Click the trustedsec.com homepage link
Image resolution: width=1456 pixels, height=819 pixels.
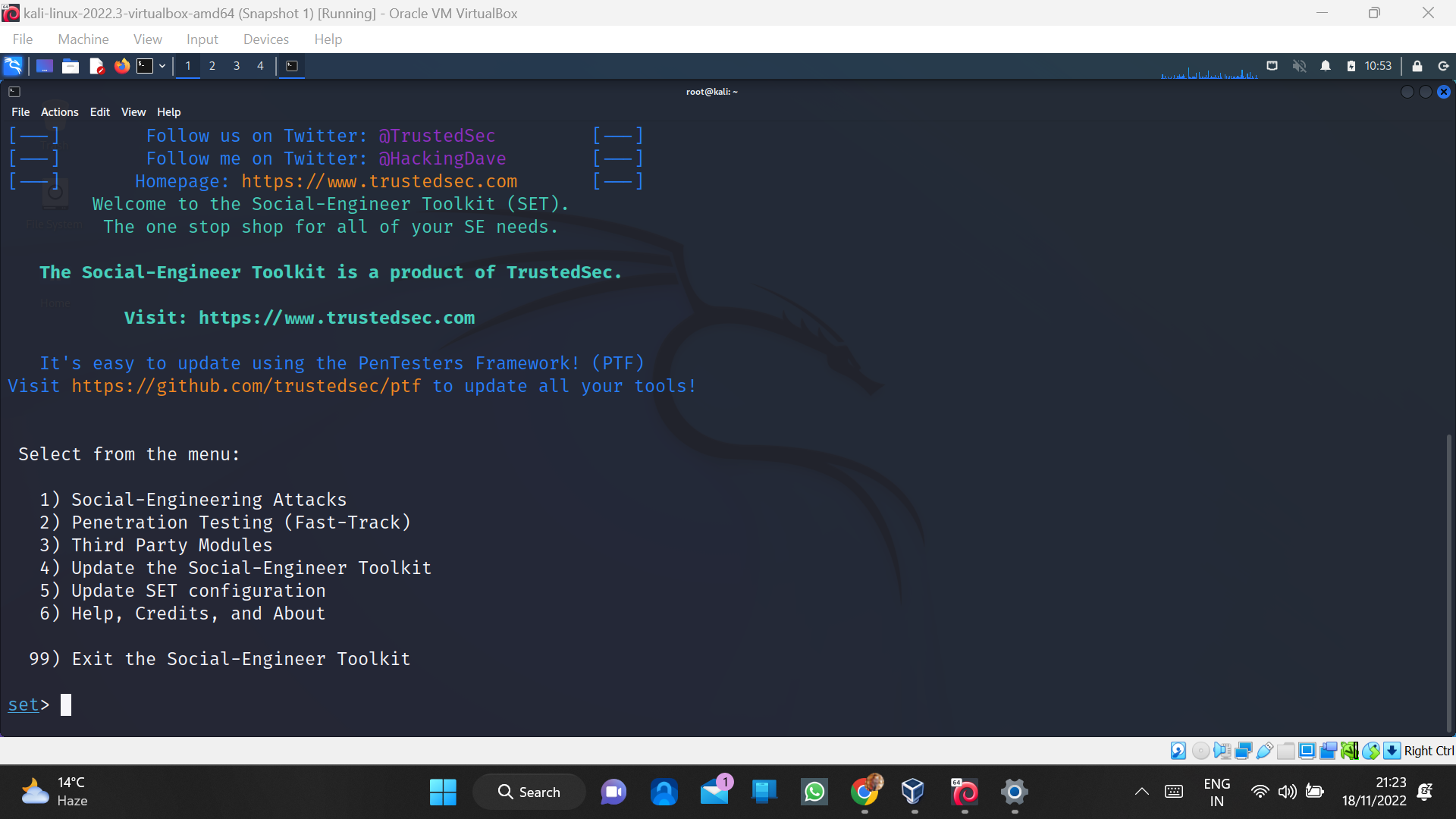point(379,181)
